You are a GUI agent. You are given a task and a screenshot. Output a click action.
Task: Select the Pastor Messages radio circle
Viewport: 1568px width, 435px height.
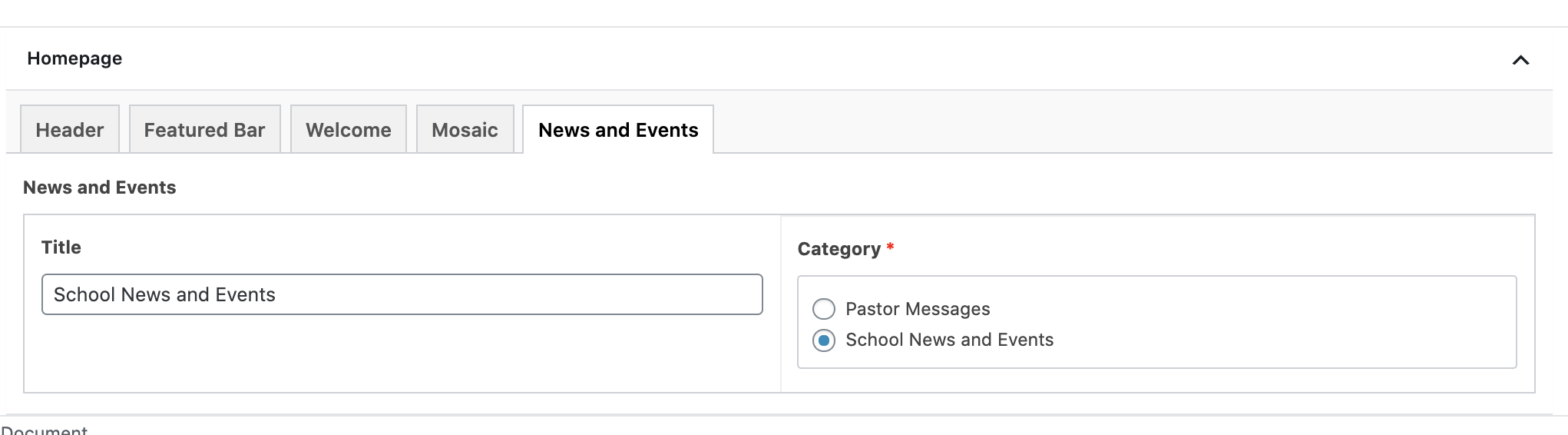(824, 309)
